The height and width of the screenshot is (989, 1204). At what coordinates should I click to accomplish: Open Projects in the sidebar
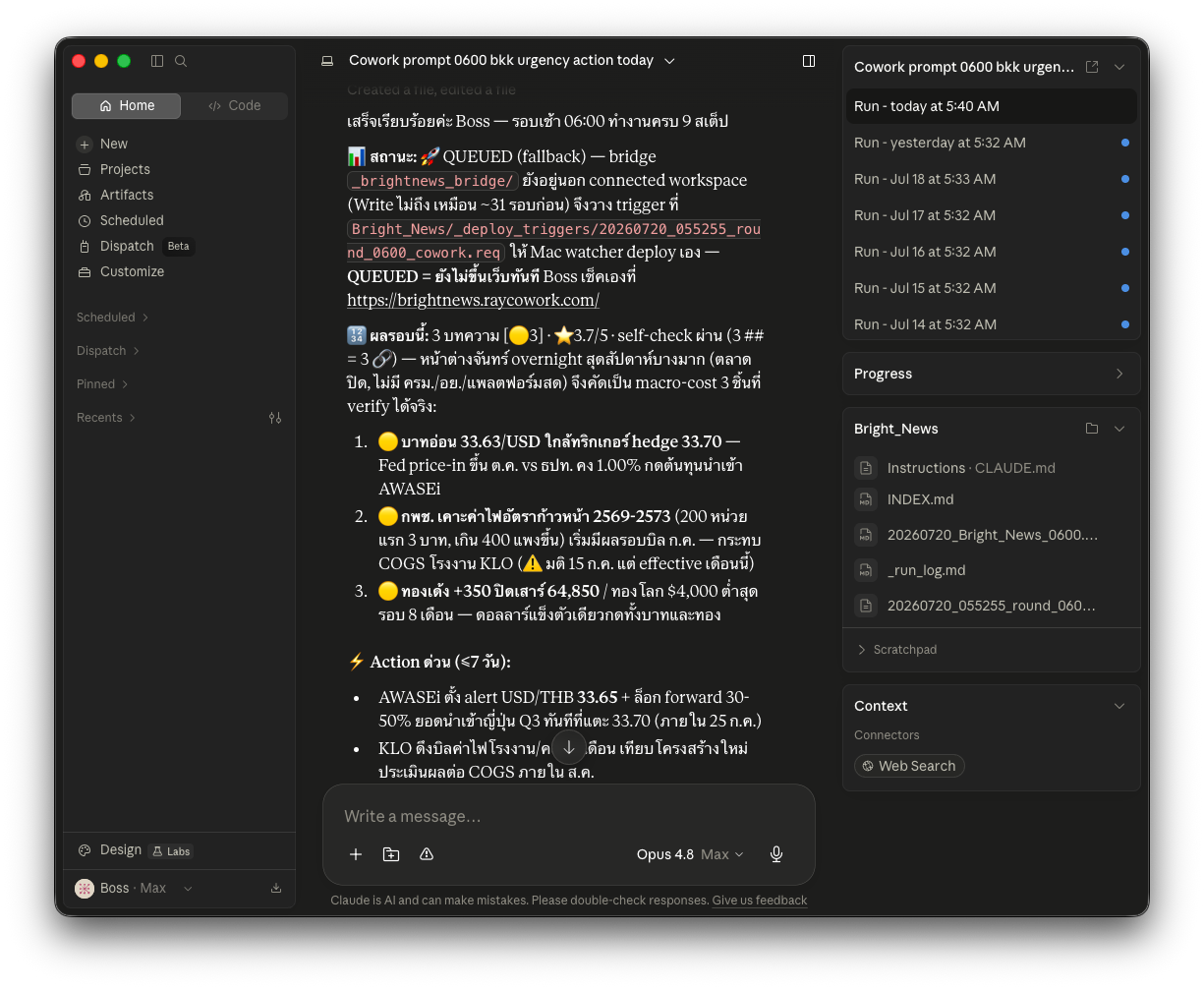click(x=125, y=169)
